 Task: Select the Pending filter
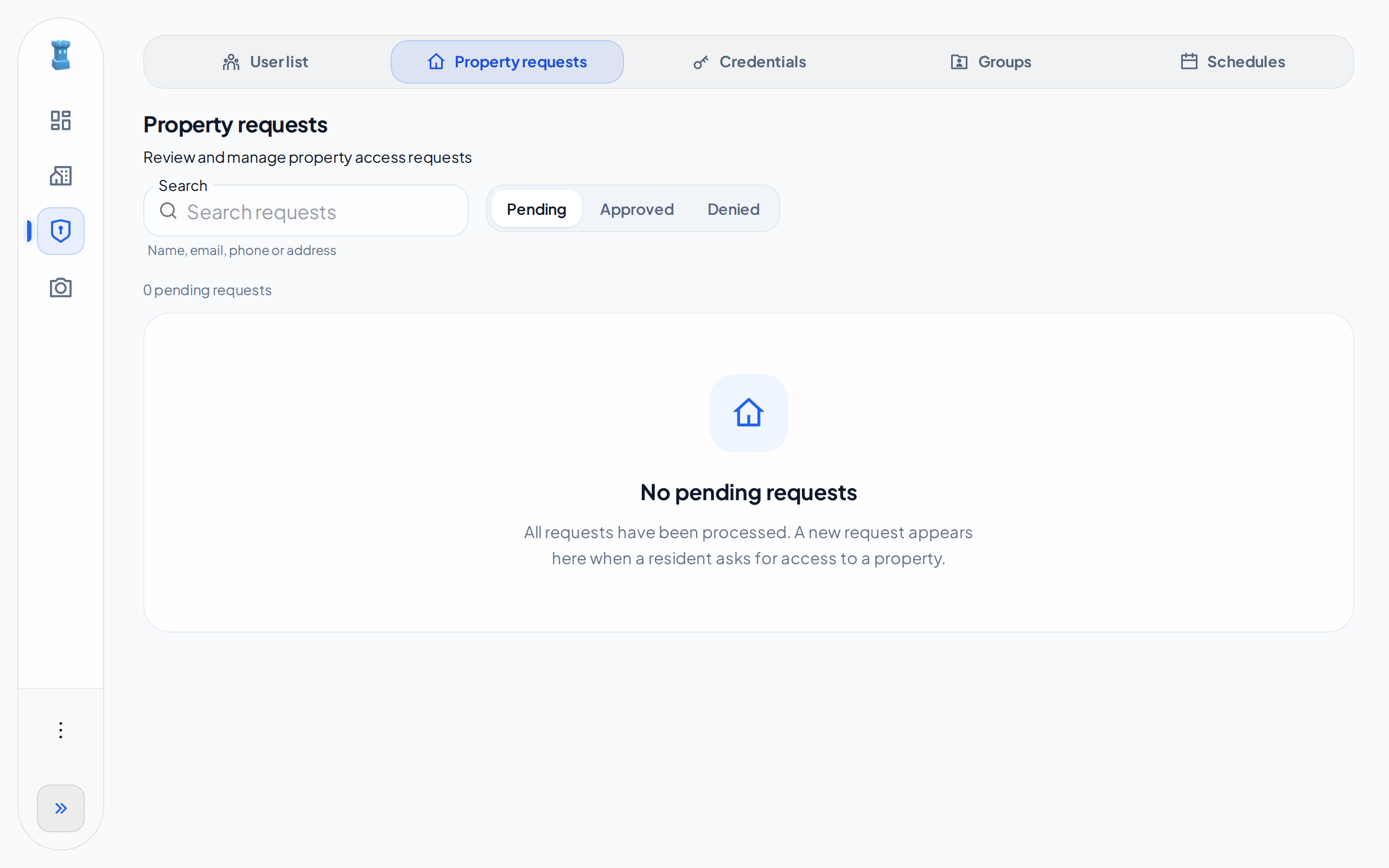tap(537, 209)
